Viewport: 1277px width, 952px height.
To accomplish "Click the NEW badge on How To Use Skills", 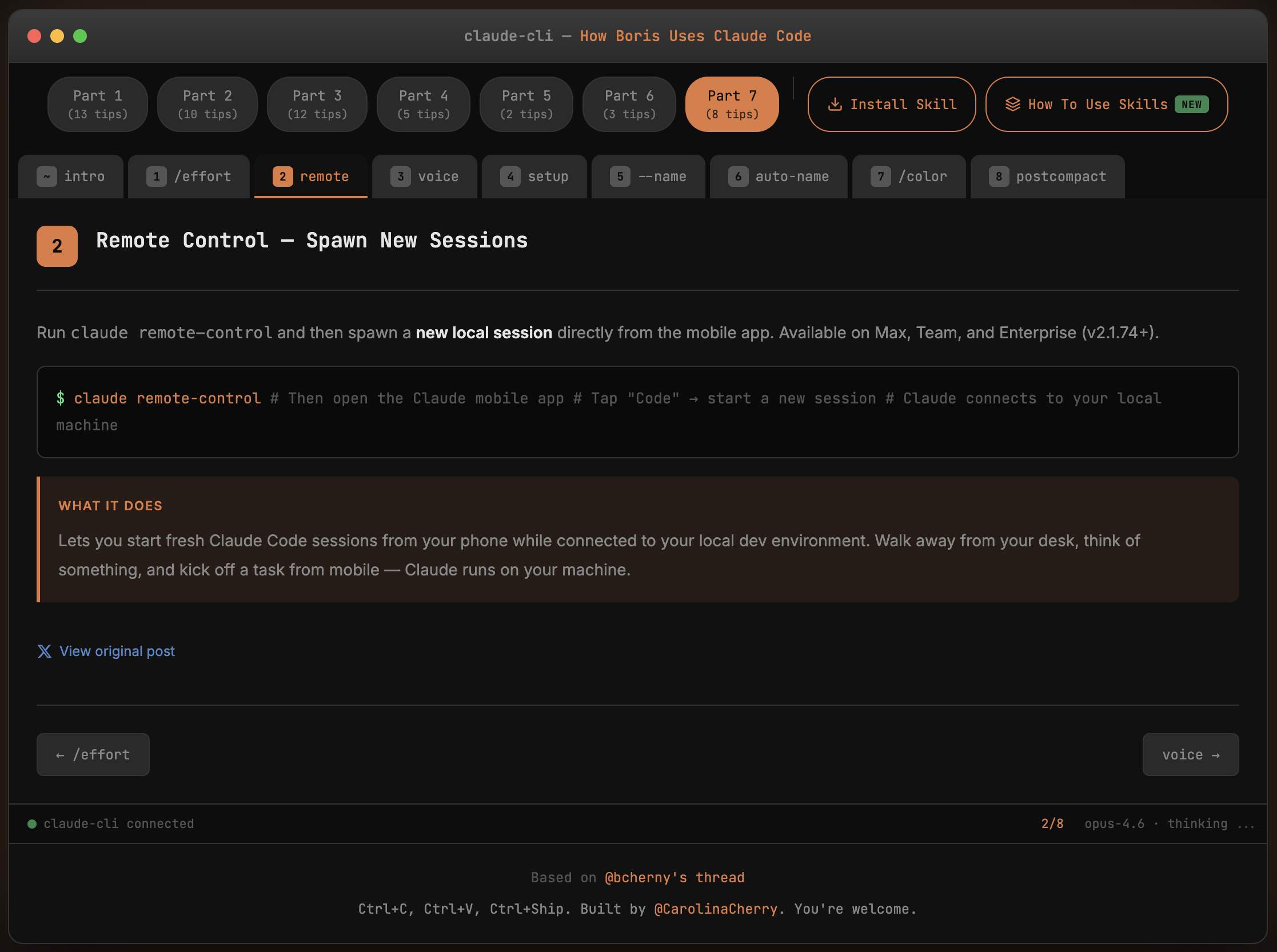I will point(1191,105).
